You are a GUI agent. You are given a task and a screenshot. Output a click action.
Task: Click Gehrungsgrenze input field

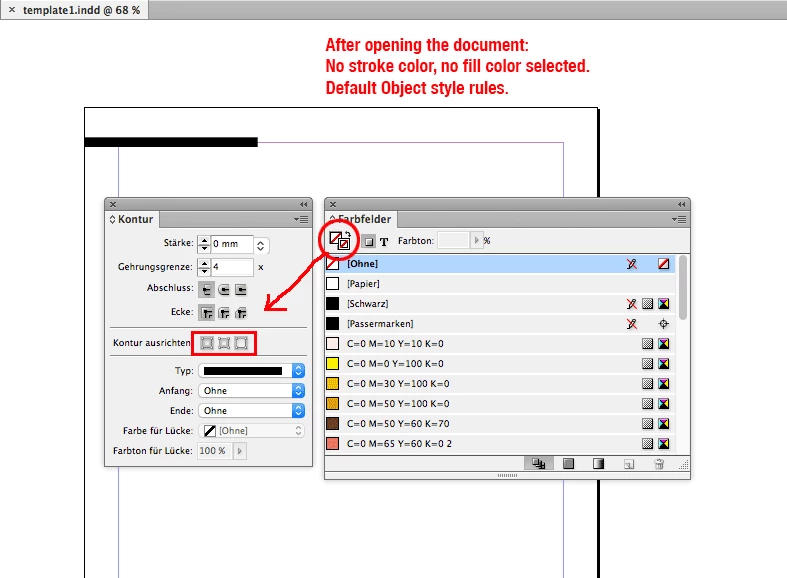coord(231,267)
